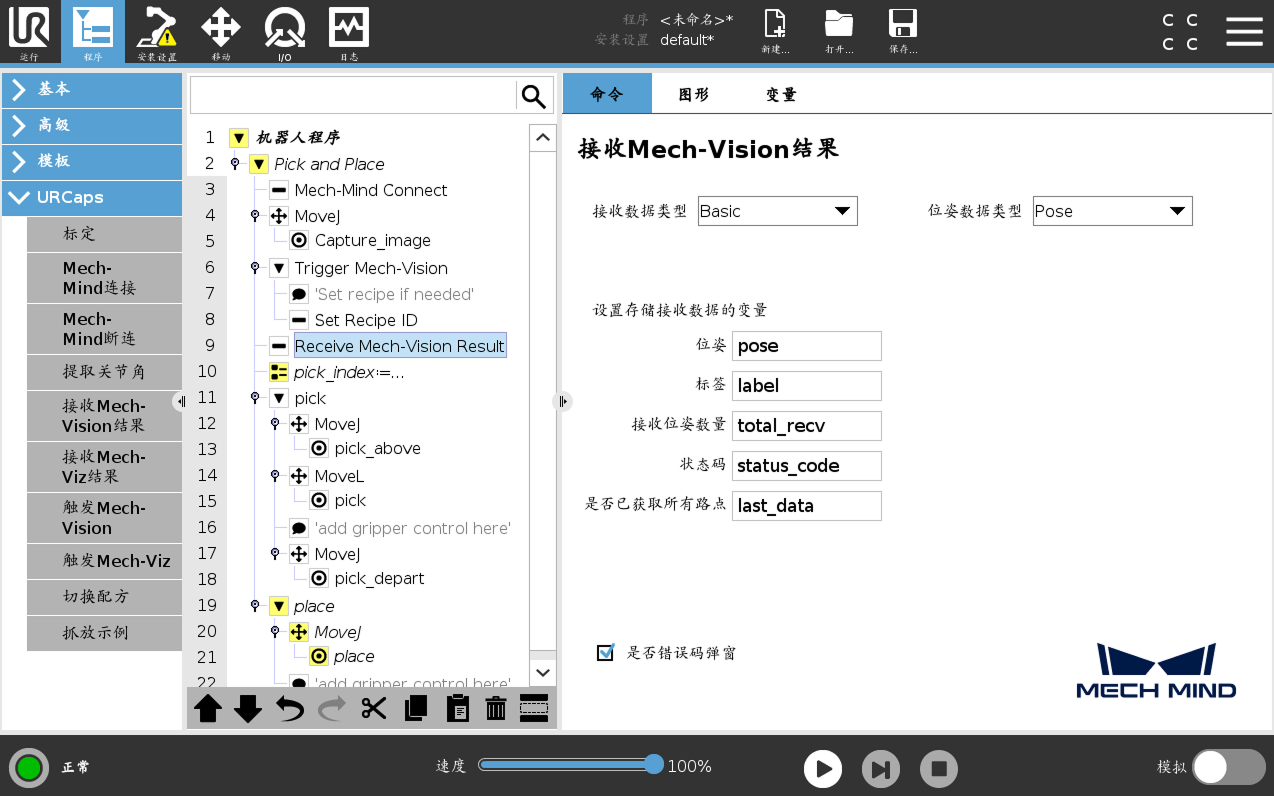Screen dimensions: 1274x796
Task: Uncheck the 是否错误码弹窗 error popup option
Action: tap(605, 652)
